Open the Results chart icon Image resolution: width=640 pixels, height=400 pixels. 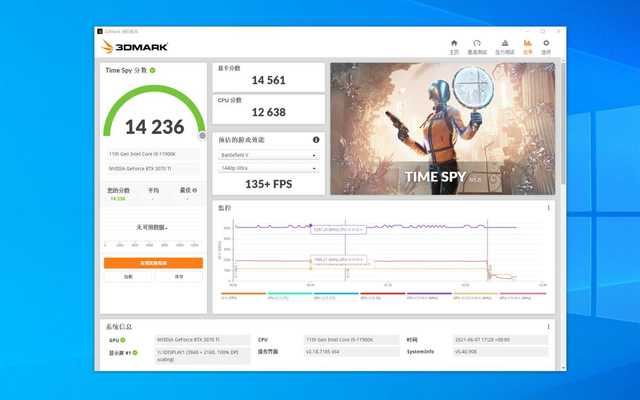coord(528,43)
